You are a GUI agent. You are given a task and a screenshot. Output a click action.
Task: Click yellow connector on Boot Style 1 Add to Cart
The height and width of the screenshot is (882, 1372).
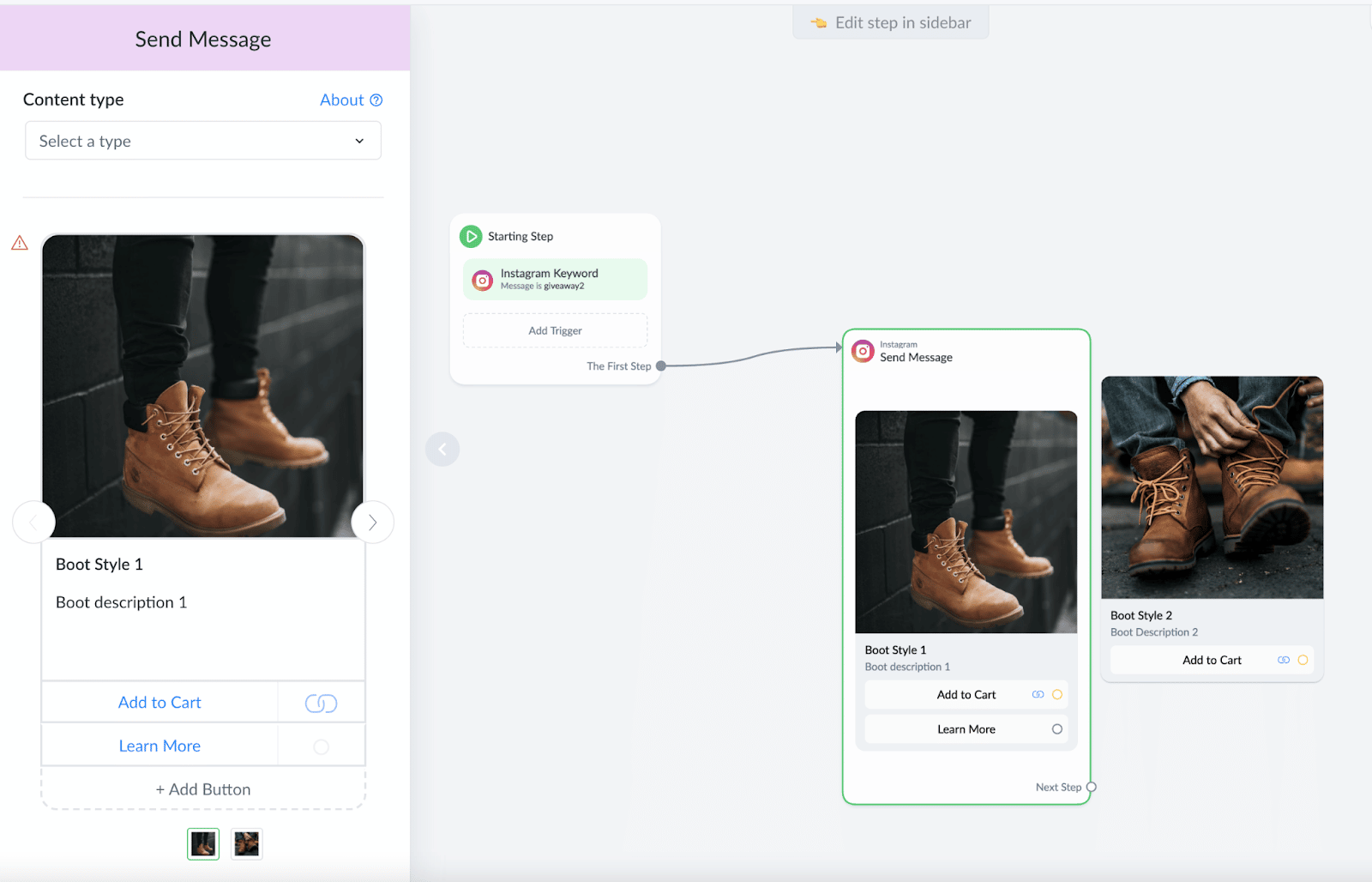click(1057, 695)
